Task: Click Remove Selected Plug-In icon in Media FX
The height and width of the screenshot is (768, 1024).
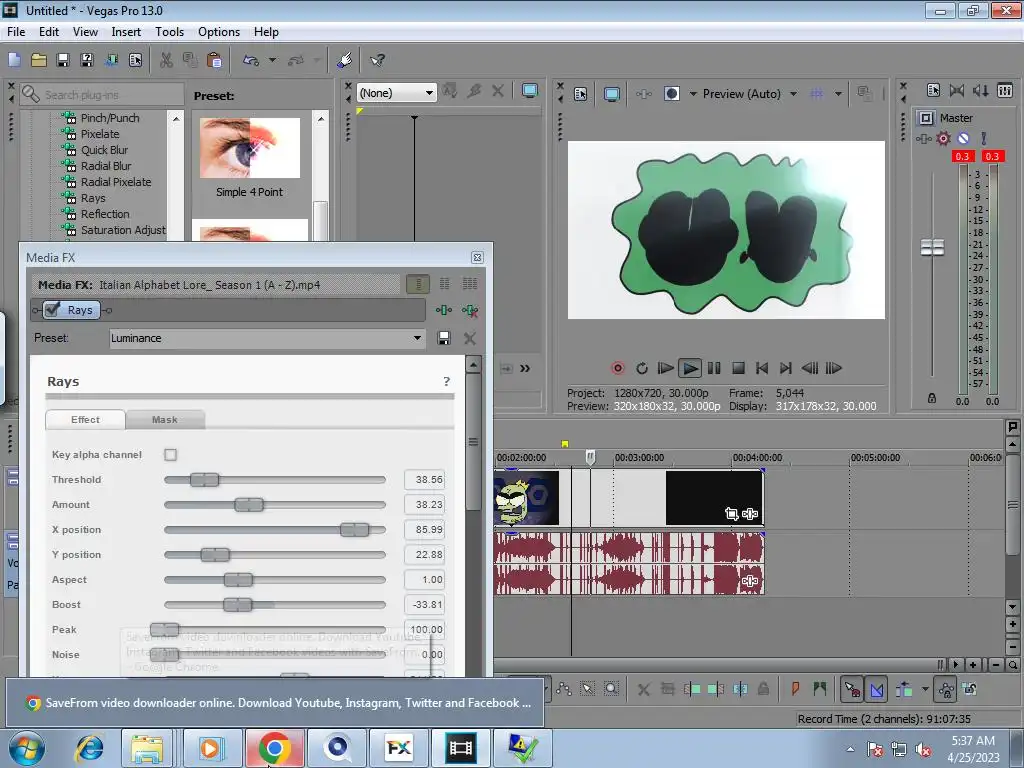Action: pos(470,310)
